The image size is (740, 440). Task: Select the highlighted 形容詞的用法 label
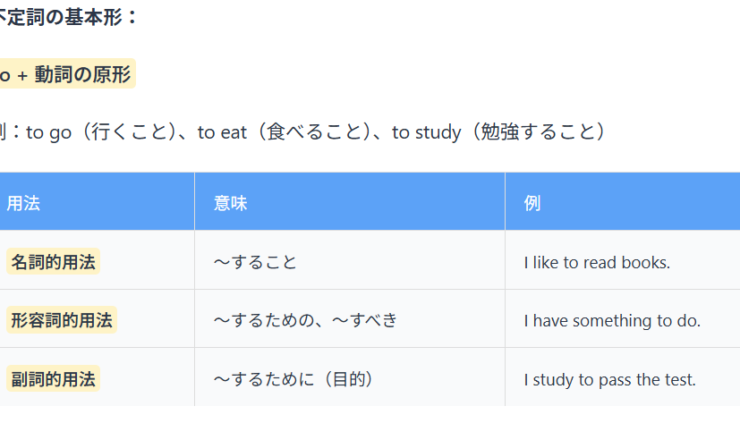[62, 320]
